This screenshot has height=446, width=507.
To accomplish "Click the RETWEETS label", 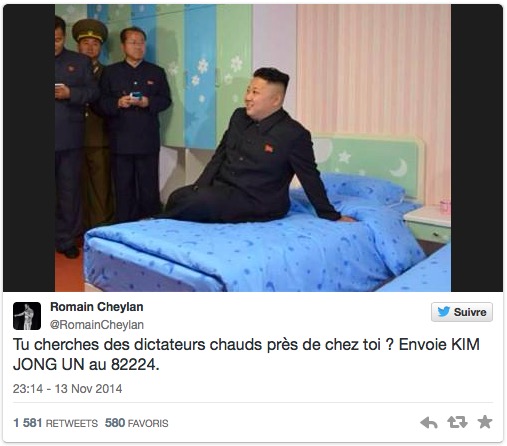I will 72,423.
